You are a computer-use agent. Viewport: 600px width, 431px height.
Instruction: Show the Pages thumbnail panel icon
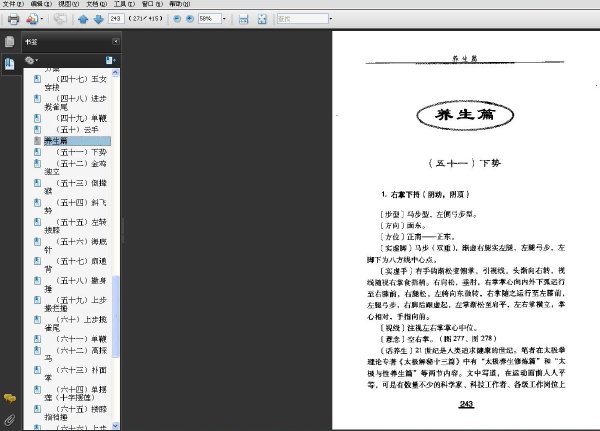pyautogui.click(x=10, y=41)
